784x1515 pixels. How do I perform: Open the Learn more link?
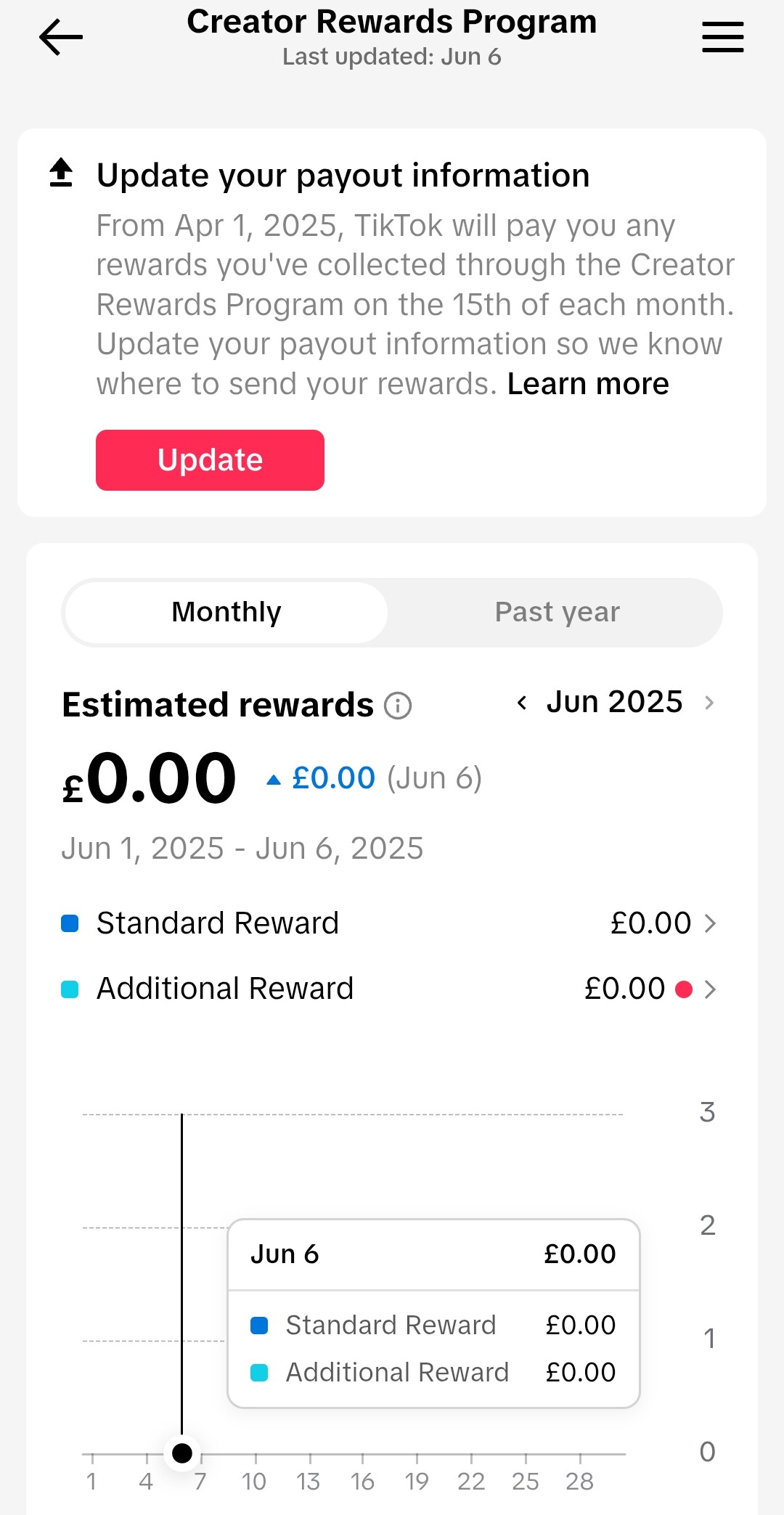[588, 384]
